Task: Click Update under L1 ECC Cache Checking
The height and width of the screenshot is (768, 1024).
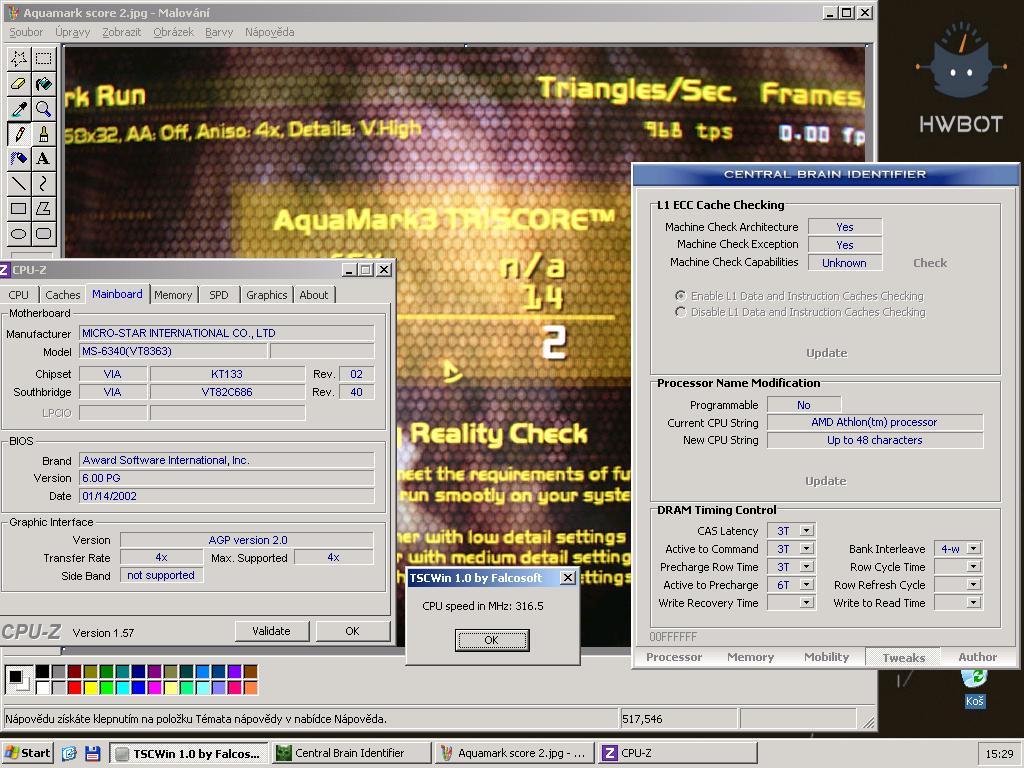Action: point(826,353)
